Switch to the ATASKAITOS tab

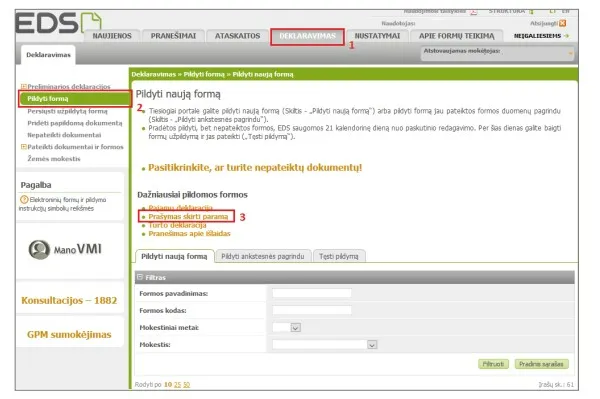(237, 36)
